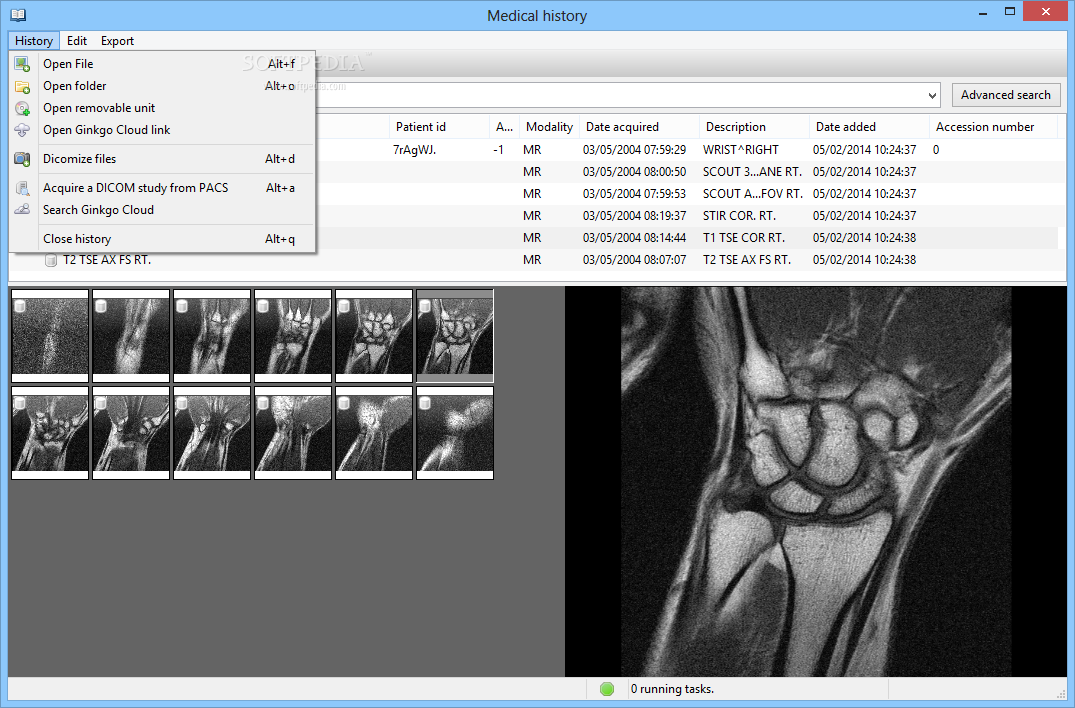Minimize the Medical history window

(x=982, y=12)
